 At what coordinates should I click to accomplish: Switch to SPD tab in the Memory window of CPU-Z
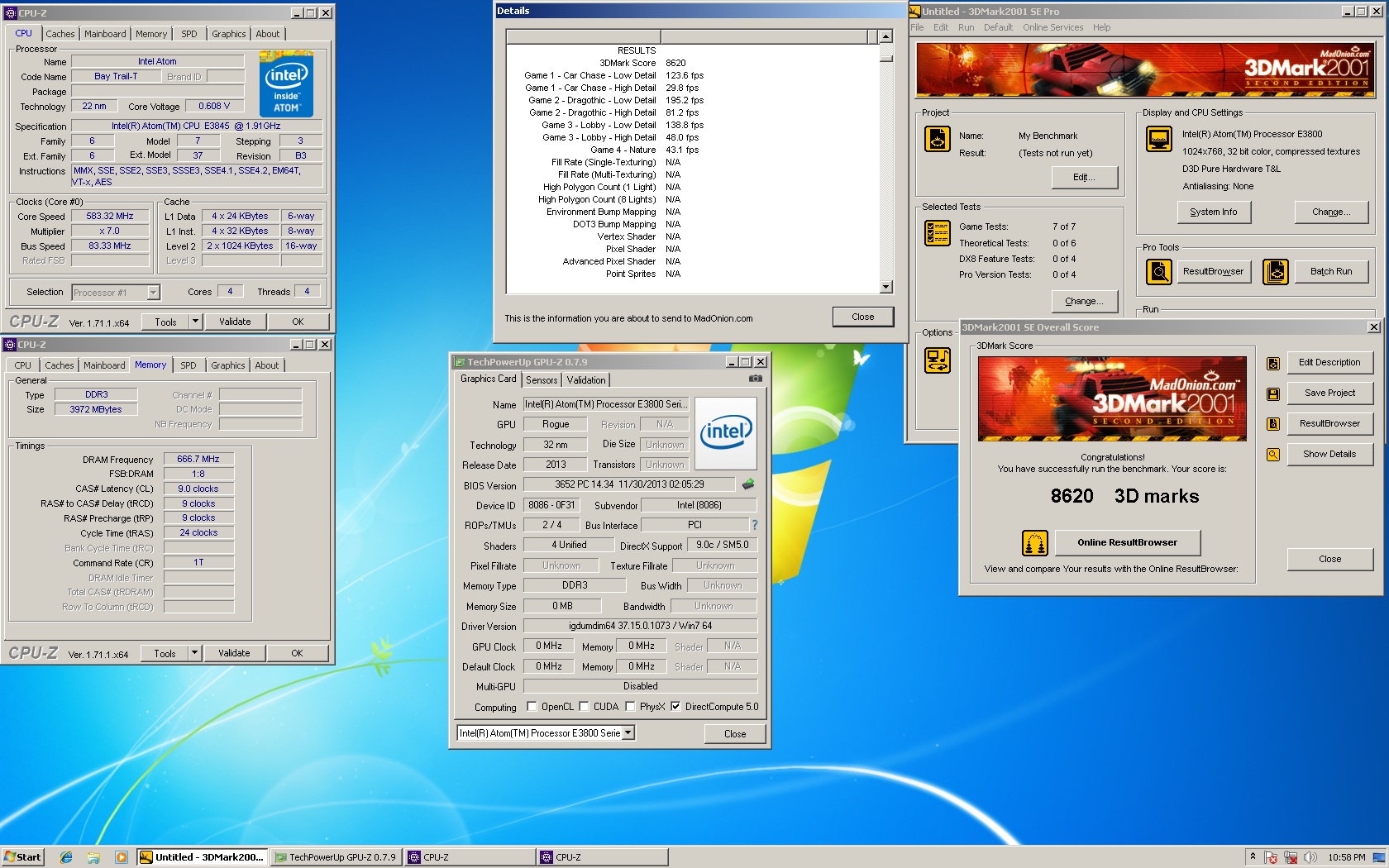(x=189, y=365)
